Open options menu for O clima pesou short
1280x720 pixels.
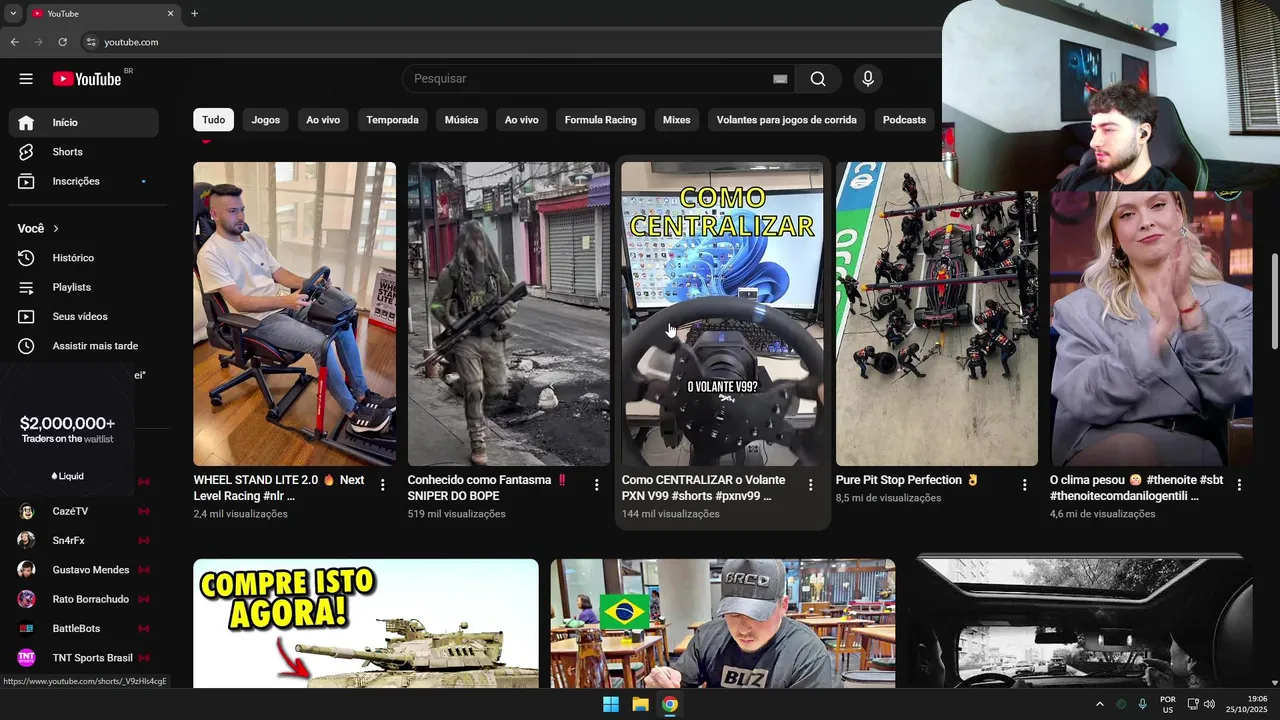point(1240,485)
